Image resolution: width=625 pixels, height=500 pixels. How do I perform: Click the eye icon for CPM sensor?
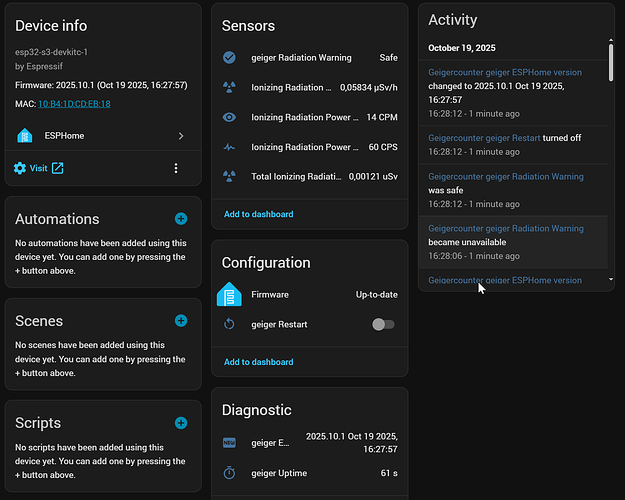[229, 117]
